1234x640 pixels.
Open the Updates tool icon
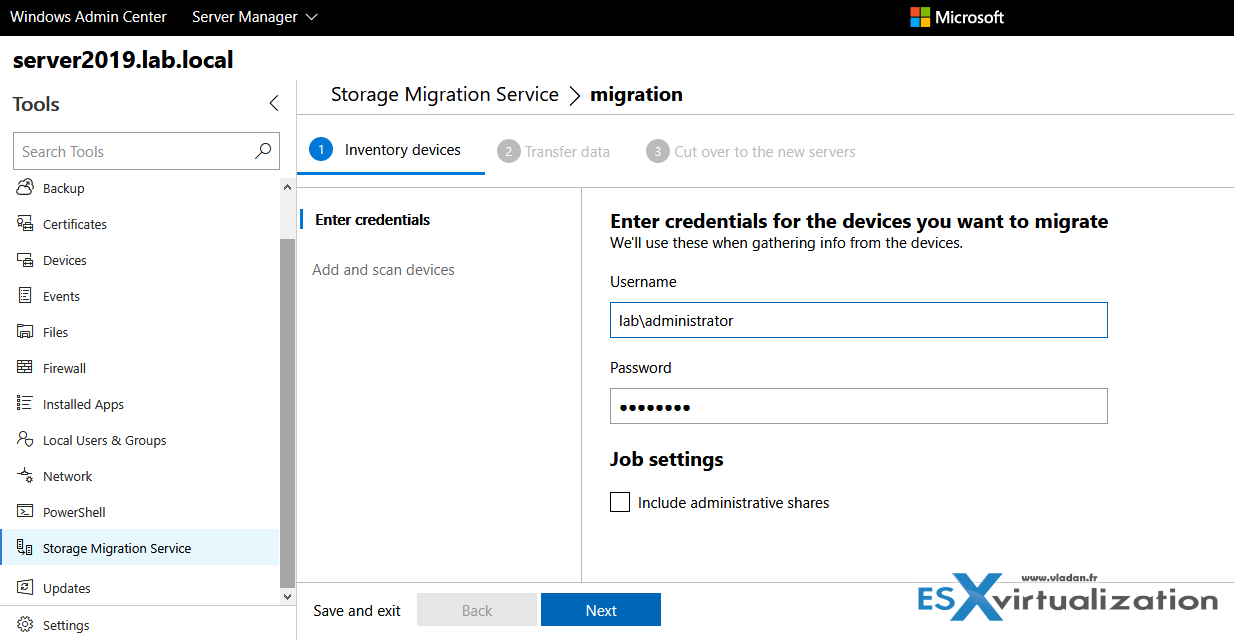(x=25, y=588)
